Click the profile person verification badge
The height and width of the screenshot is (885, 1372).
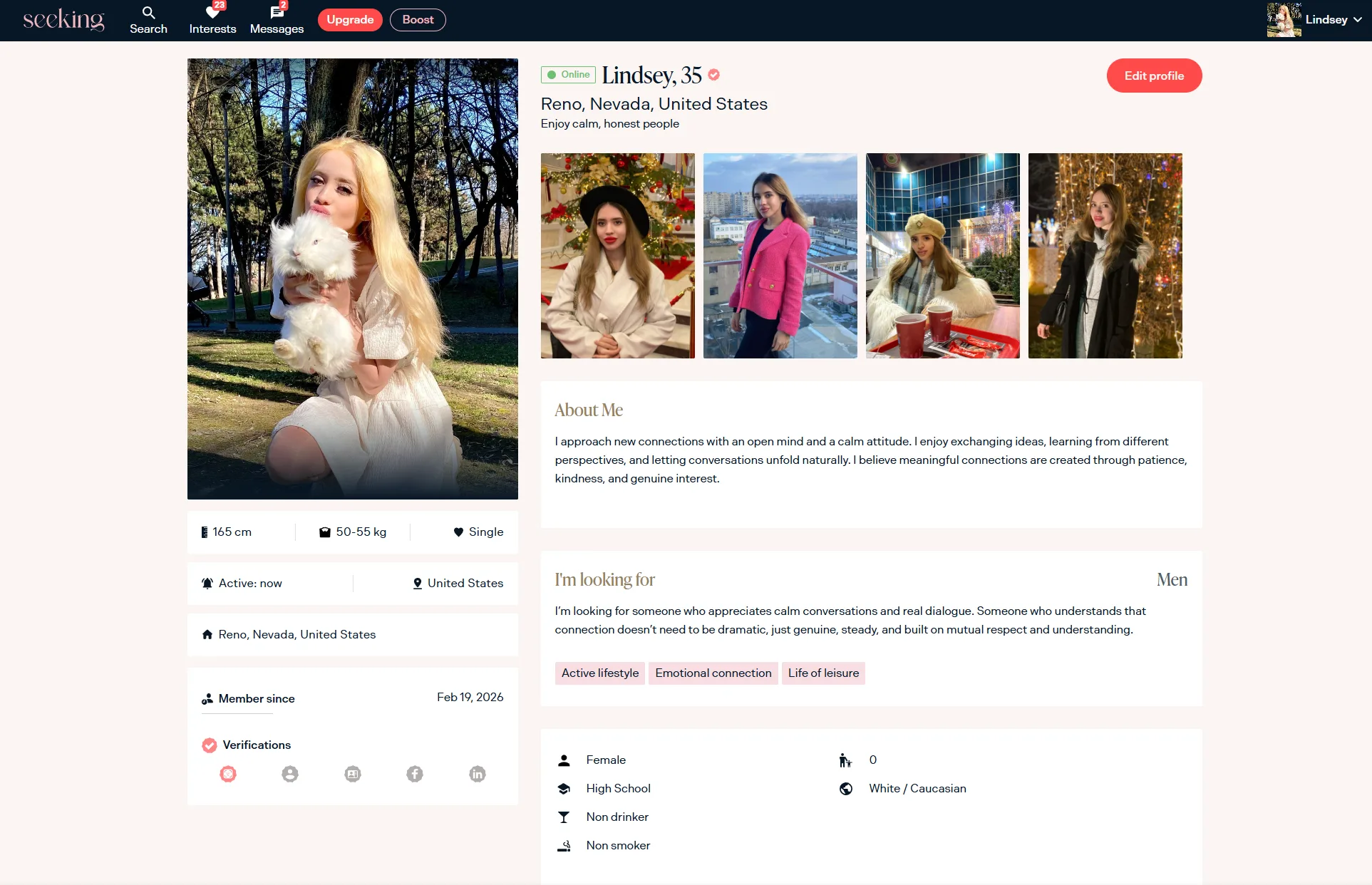pyautogui.click(x=290, y=774)
